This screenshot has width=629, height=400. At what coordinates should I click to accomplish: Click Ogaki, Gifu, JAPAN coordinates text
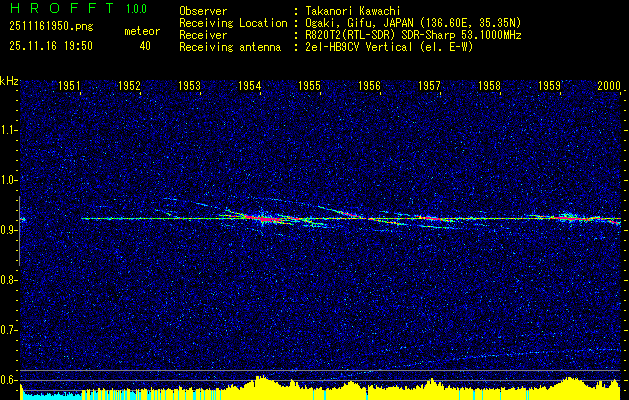(x=413, y=23)
